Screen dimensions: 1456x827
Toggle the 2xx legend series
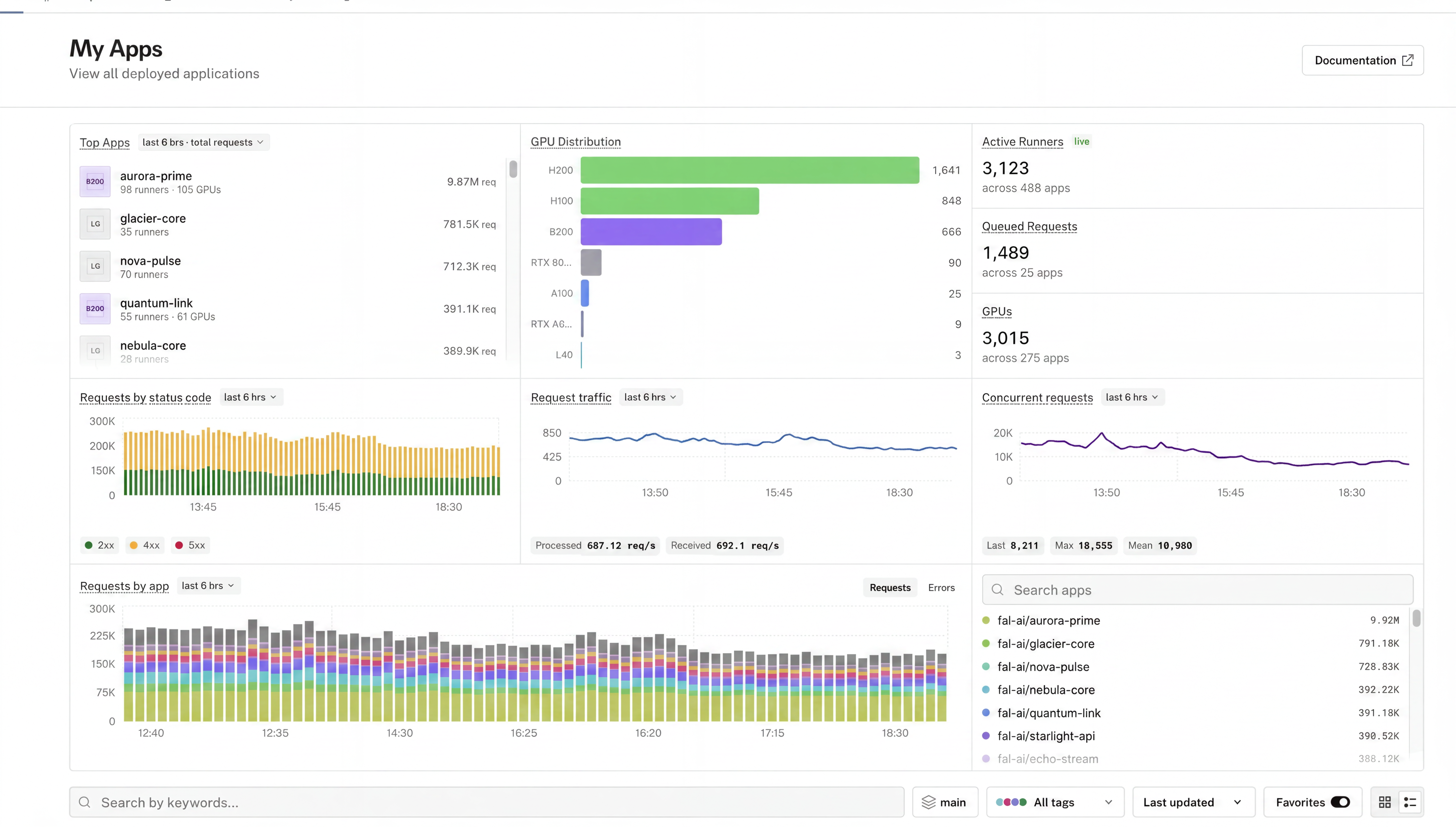tap(99, 545)
